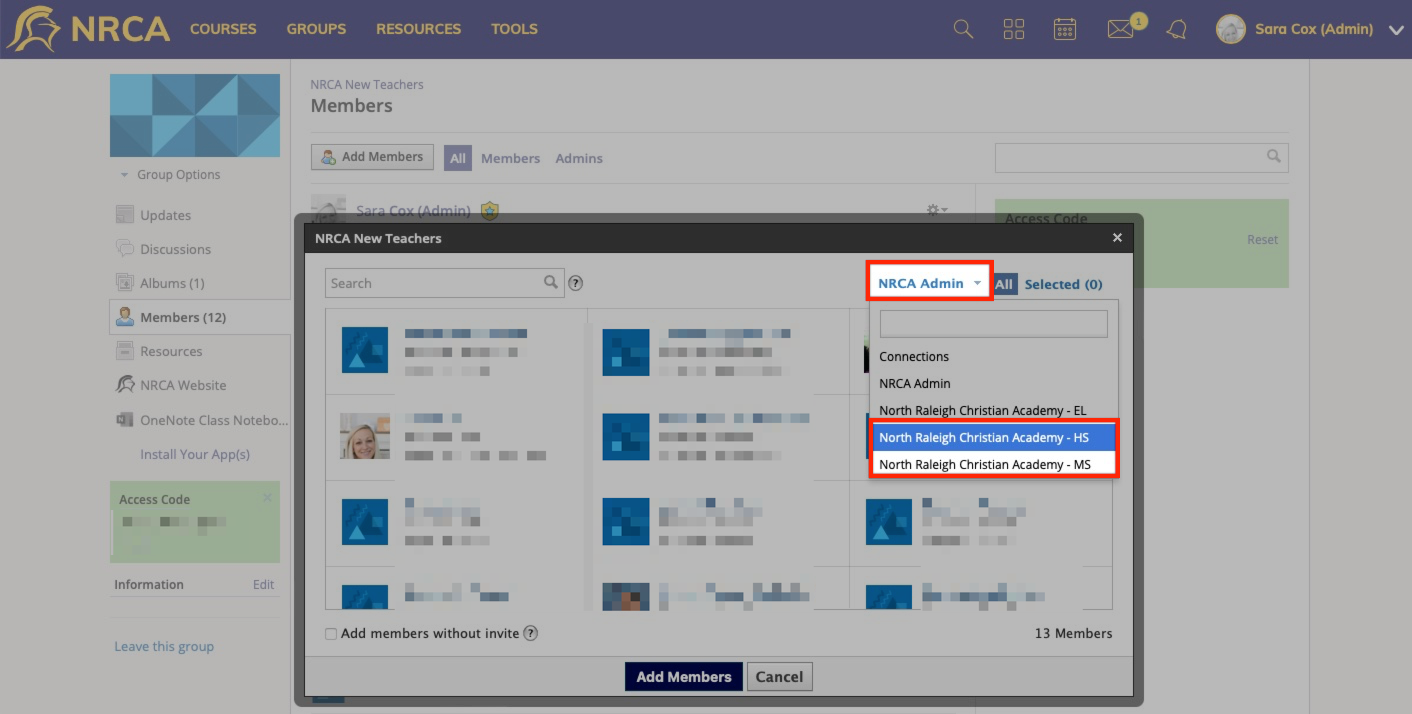Click the Add Members button in dialog
1412x714 pixels.
pos(684,677)
